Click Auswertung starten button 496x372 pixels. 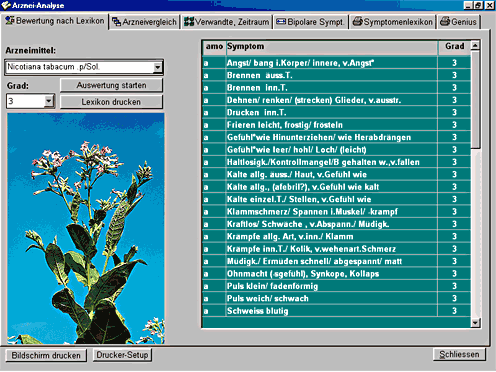pyautogui.click(x=111, y=85)
